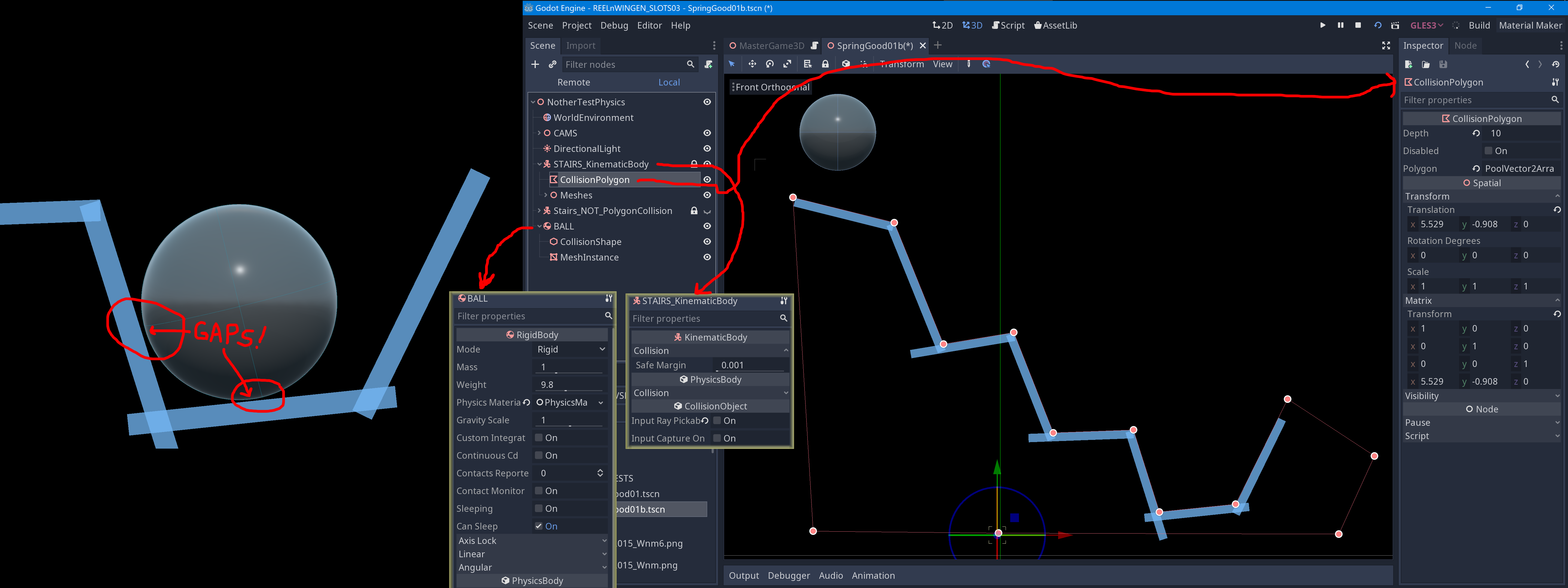Toggle visibility of NotherTestPhysics node
The height and width of the screenshot is (588, 1568).
[x=707, y=102]
